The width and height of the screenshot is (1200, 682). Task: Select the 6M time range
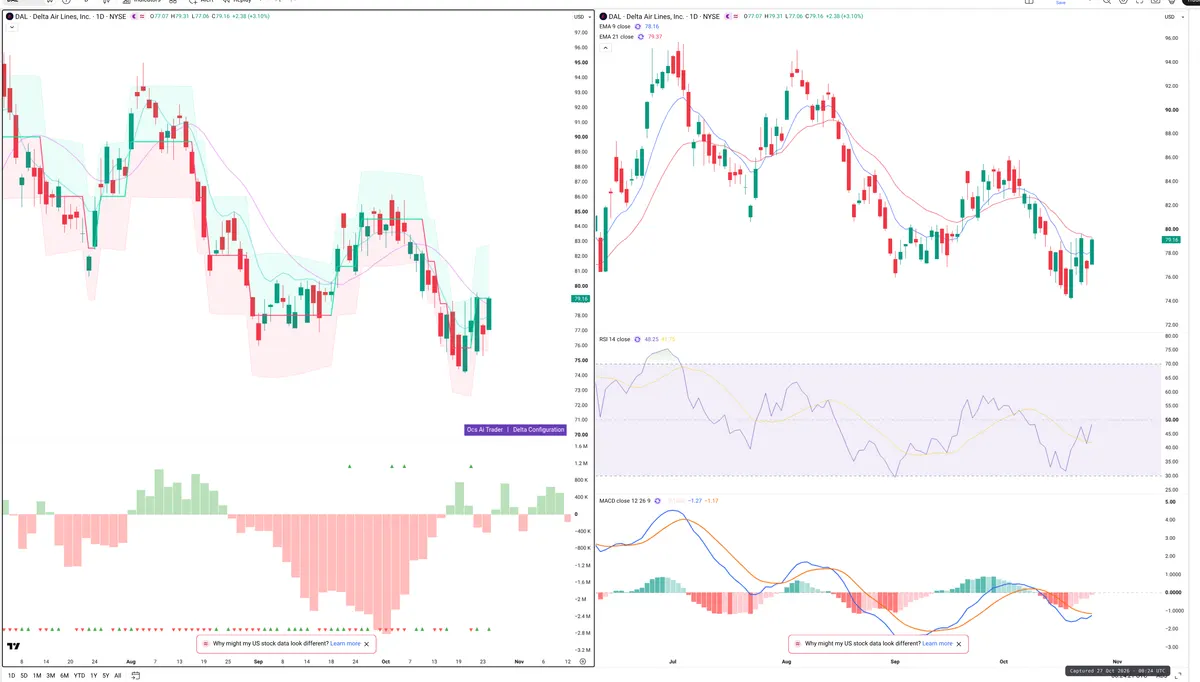[64, 676]
